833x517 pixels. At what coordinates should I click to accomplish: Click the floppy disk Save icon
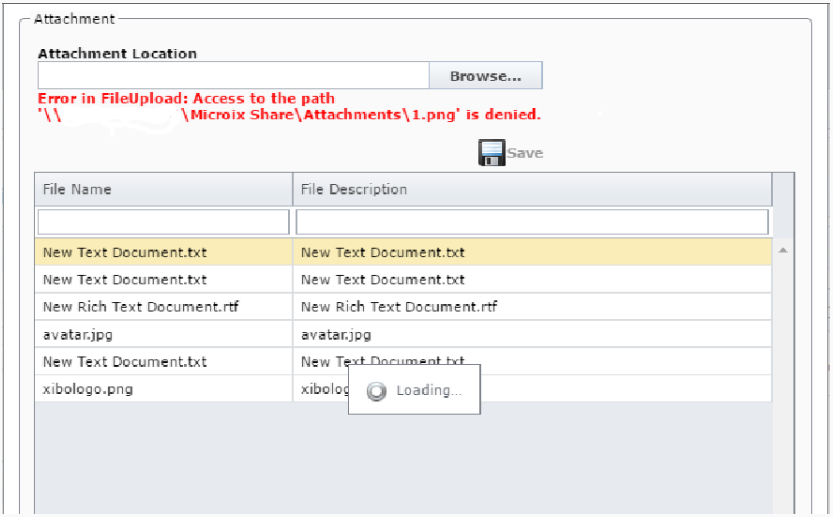[491, 153]
